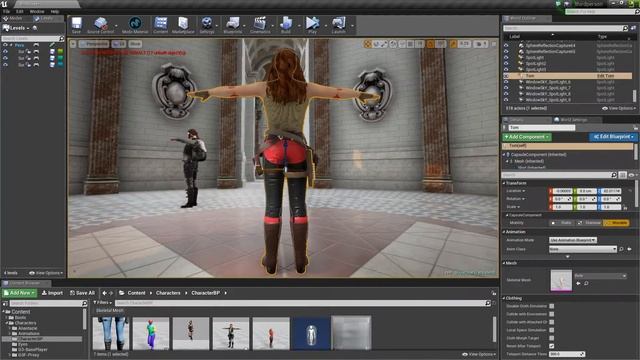Click the Save All button
Viewport: 640px width, 360px height.
82,293
